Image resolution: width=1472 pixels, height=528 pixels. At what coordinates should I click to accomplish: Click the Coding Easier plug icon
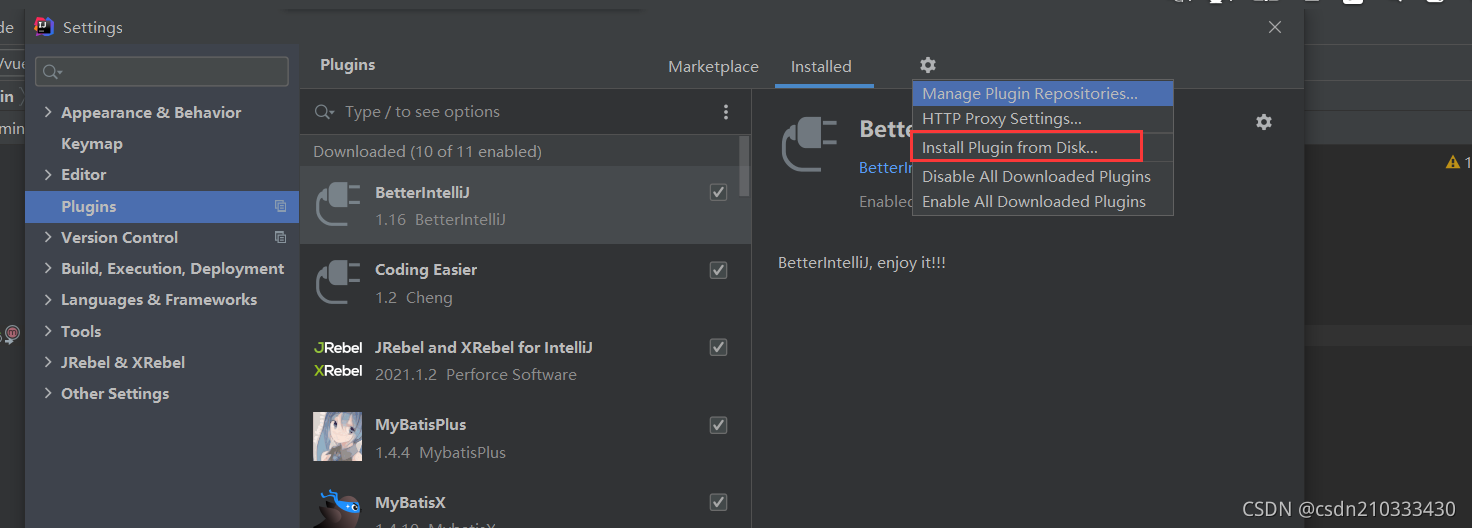pos(338,282)
